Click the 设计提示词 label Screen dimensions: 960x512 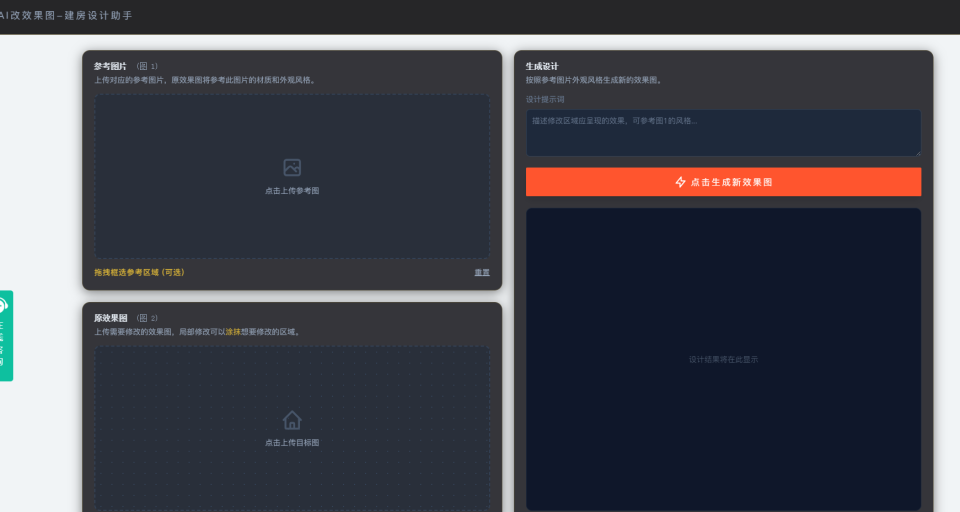point(545,99)
